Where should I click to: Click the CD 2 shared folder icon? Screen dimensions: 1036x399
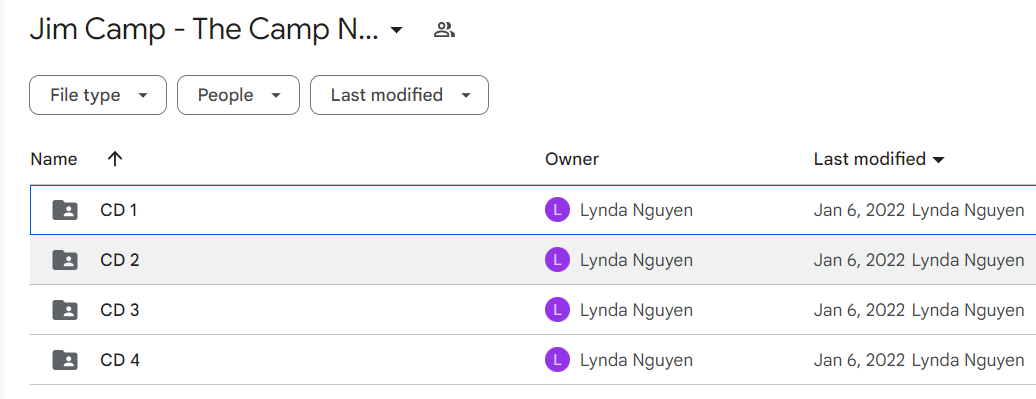click(65, 260)
